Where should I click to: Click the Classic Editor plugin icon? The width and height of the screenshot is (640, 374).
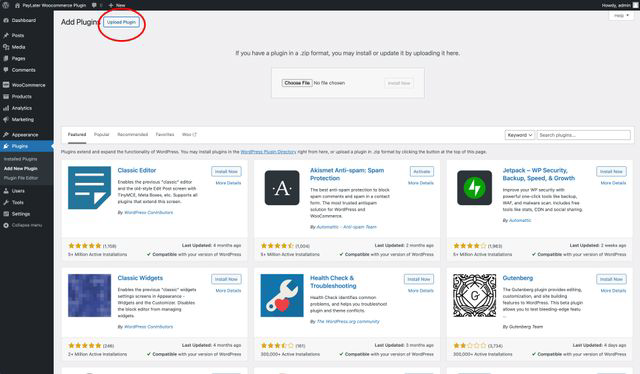[89, 187]
